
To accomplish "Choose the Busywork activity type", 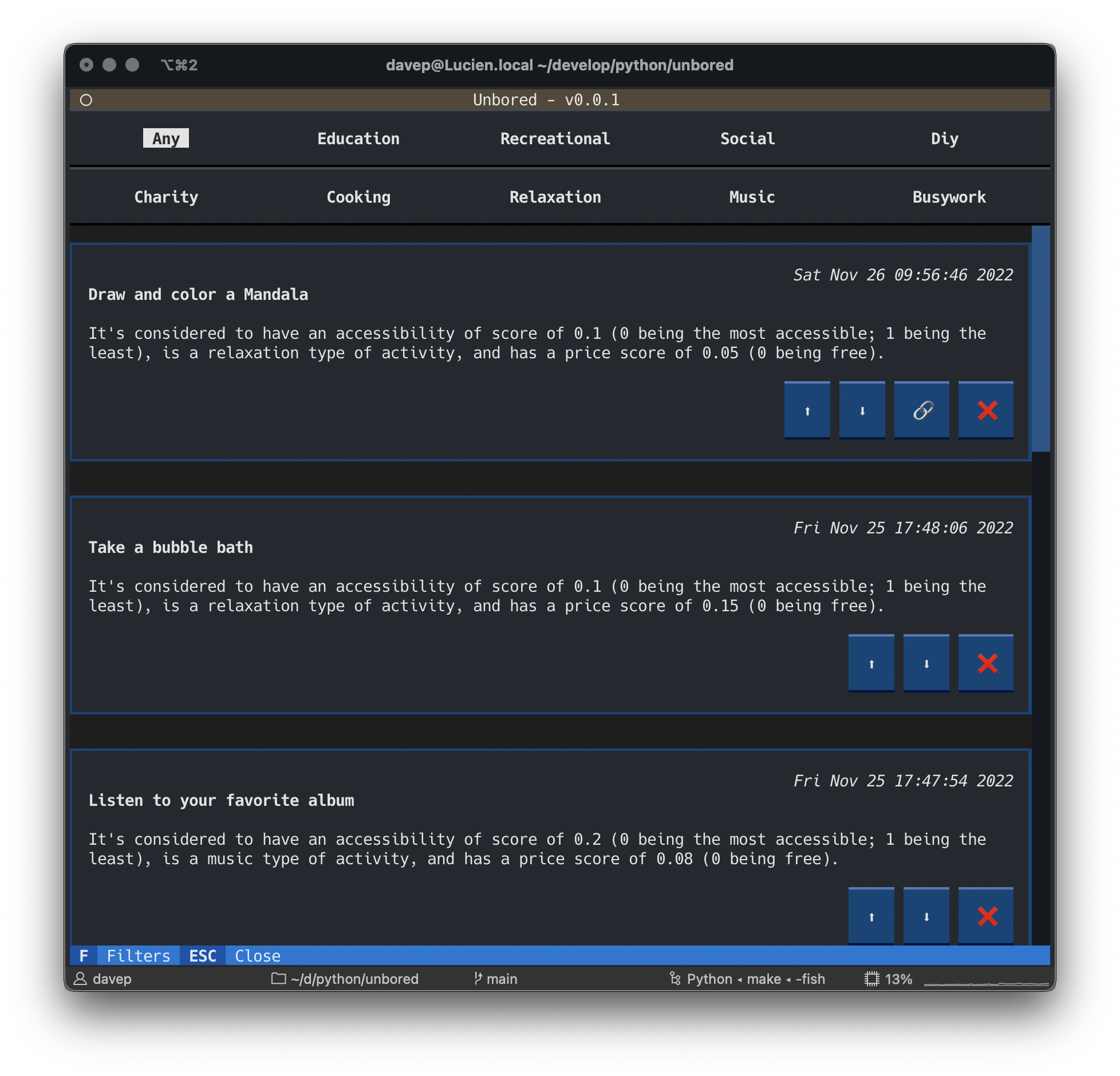I will (949, 197).
